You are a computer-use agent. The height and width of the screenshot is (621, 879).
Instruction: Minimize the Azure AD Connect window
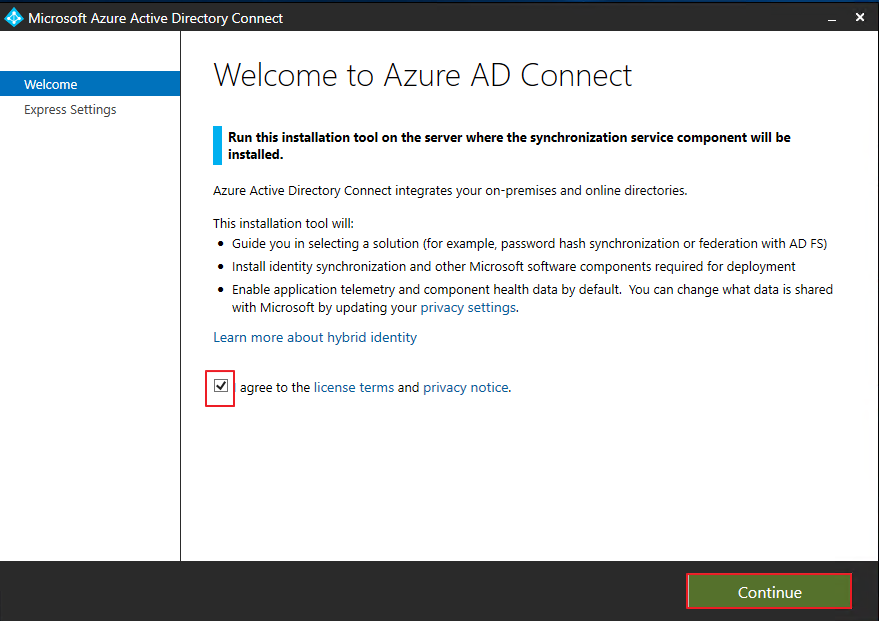coord(832,18)
